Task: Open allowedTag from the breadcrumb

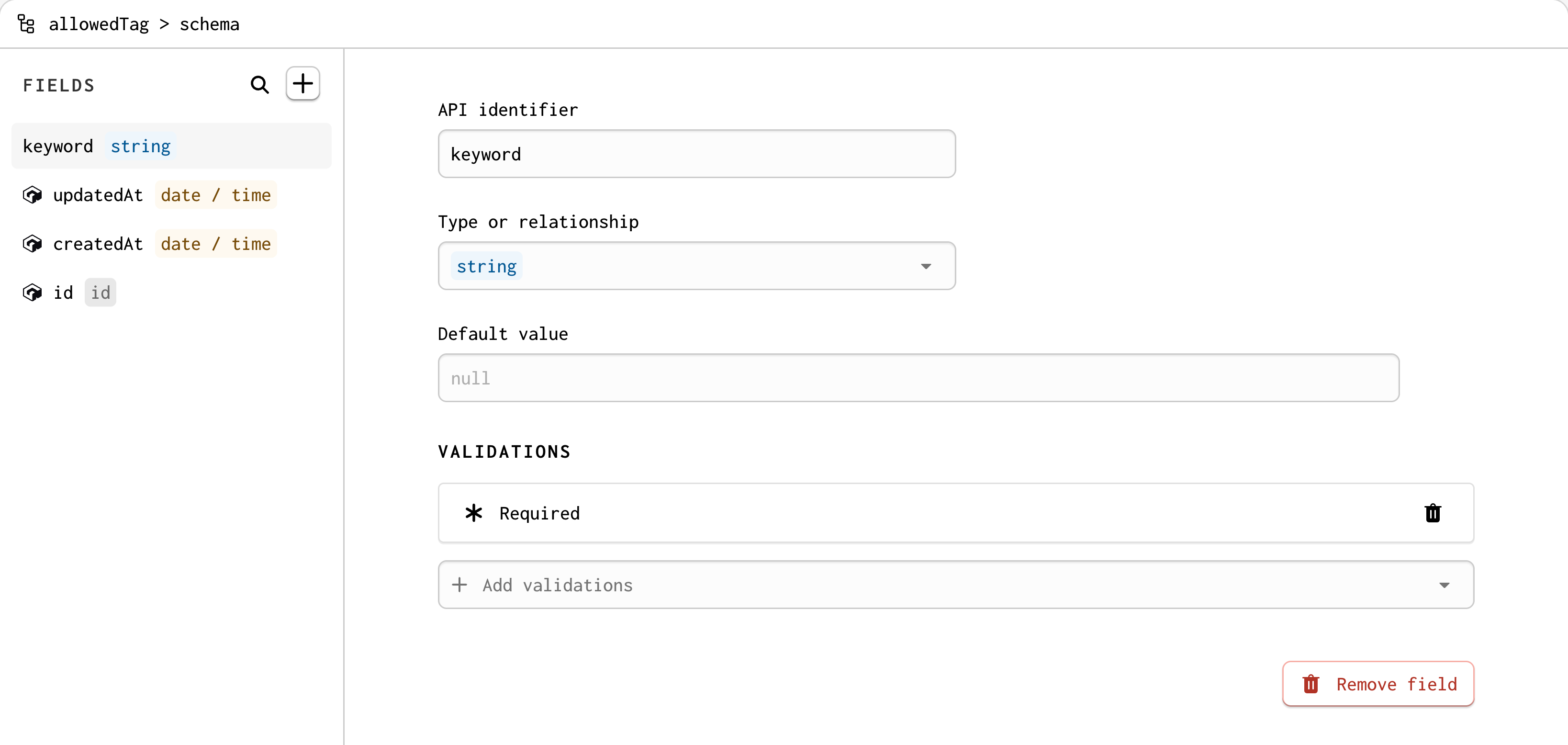Action: (x=99, y=24)
